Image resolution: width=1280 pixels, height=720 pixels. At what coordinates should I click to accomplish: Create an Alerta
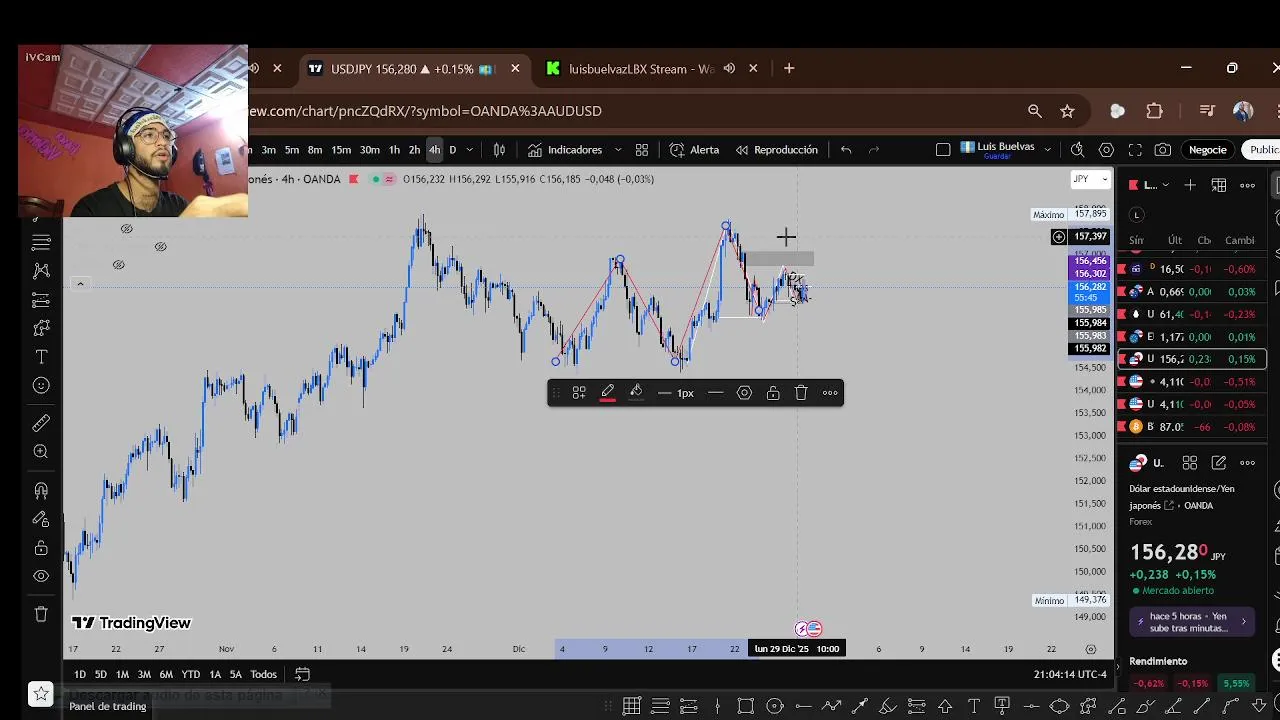point(694,150)
